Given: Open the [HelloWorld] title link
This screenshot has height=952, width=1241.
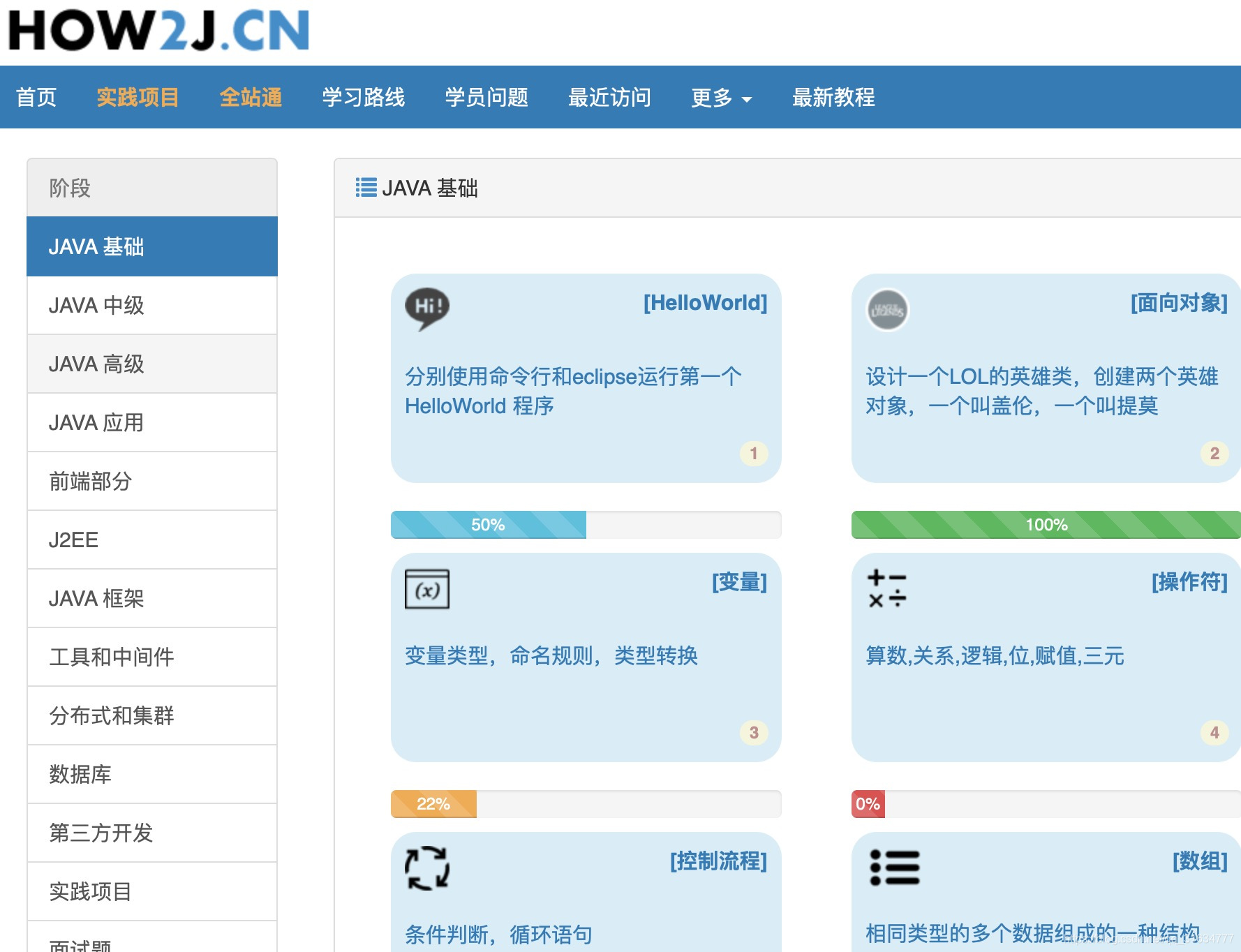Looking at the screenshot, I should (705, 302).
